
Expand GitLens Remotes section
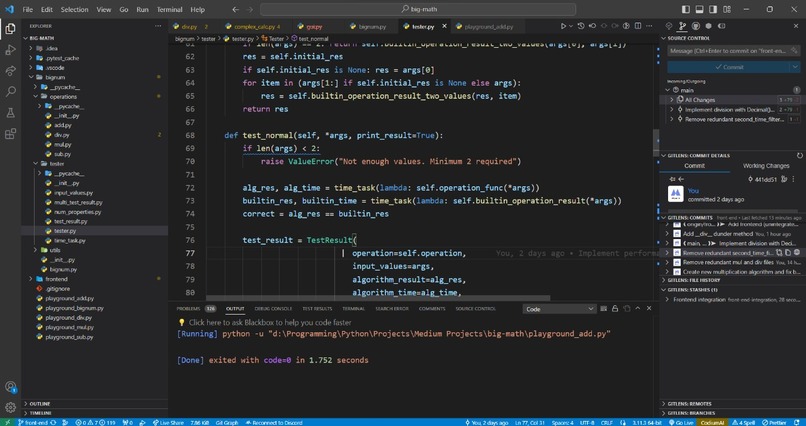click(733, 403)
